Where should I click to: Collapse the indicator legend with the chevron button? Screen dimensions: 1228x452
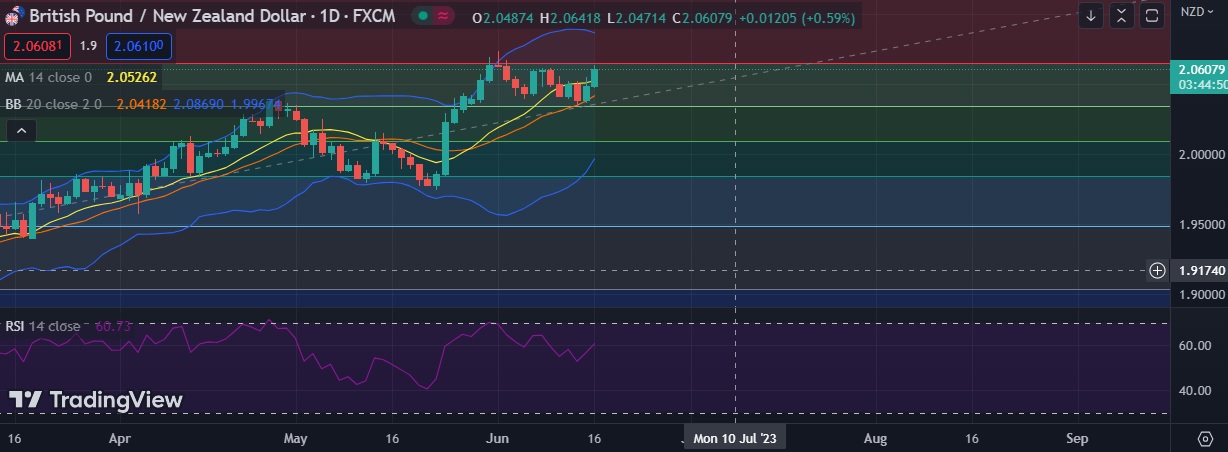tap(21, 131)
